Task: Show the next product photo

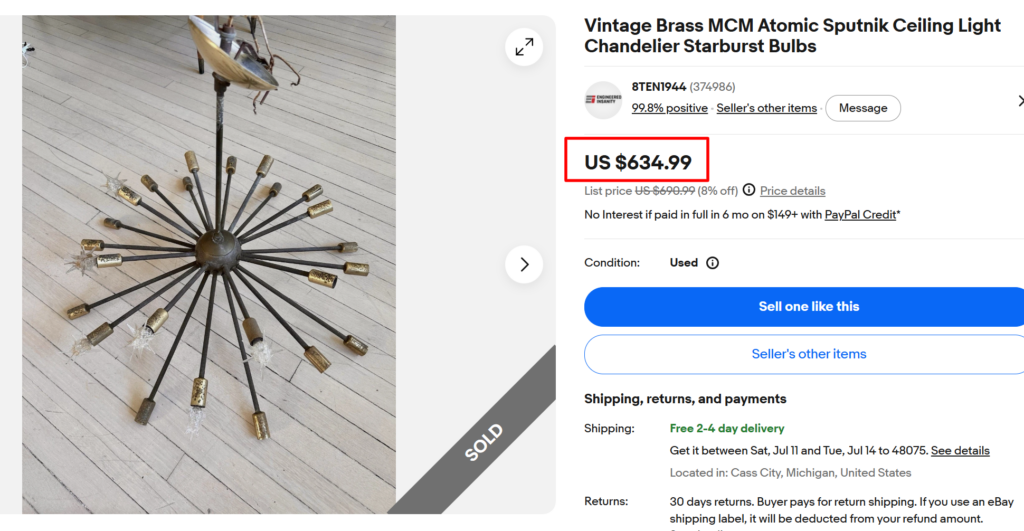Action: point(524,265)
